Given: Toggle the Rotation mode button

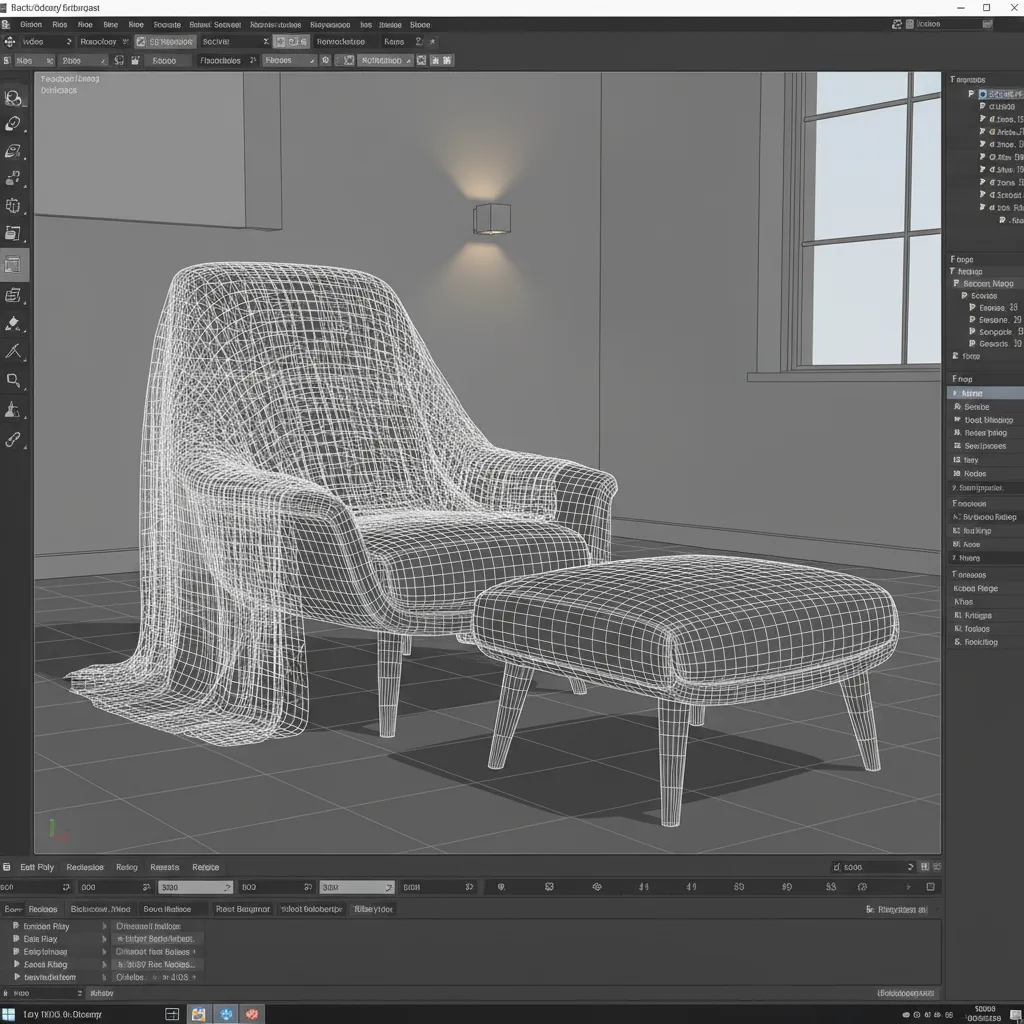Looking at the screenshot, I should click(385, 60).
